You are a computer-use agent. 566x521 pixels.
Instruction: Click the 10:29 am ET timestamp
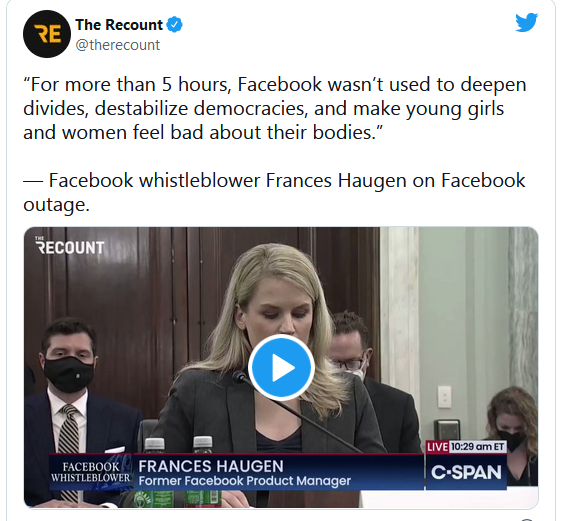coord(478,447)
